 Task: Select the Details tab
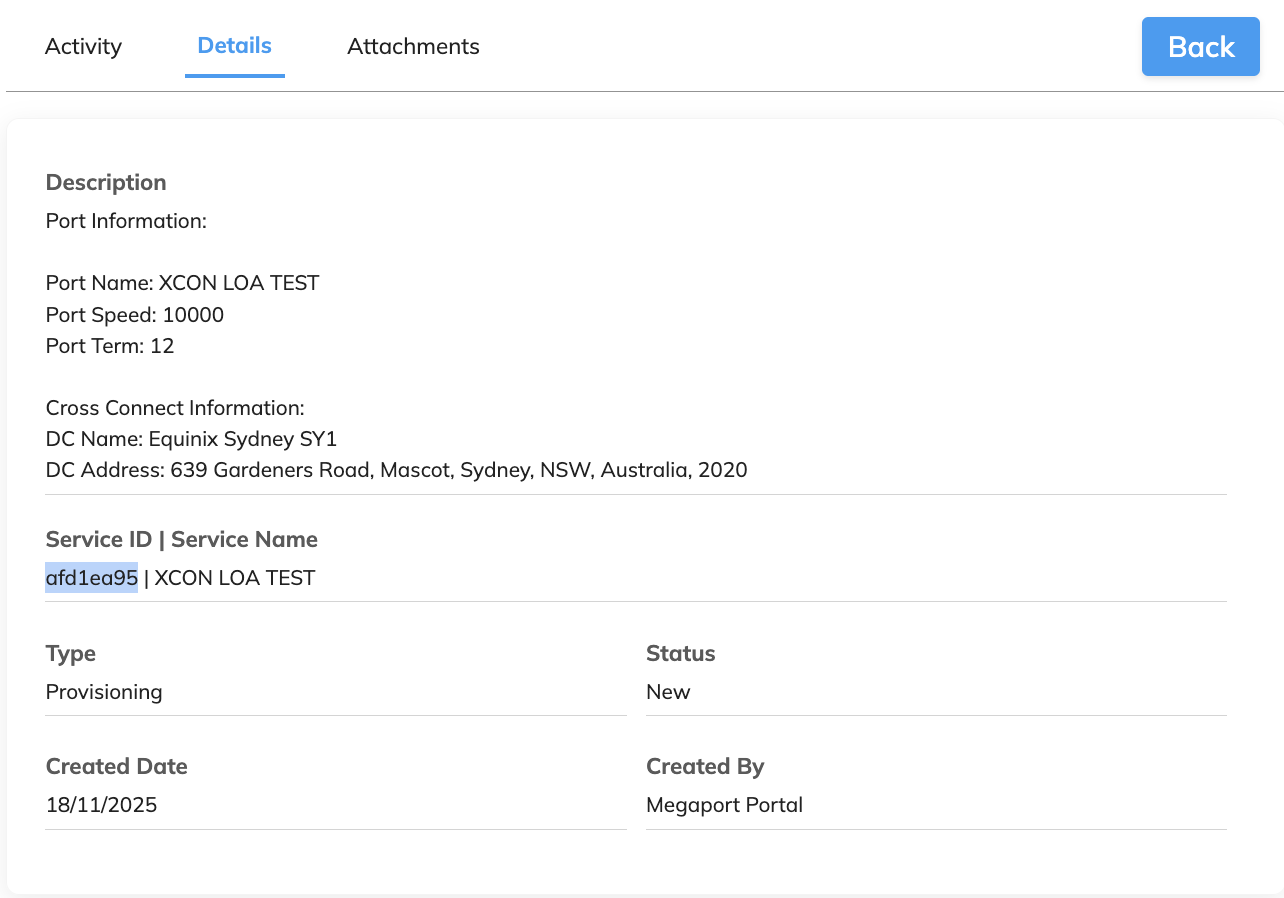coord(234,46)
